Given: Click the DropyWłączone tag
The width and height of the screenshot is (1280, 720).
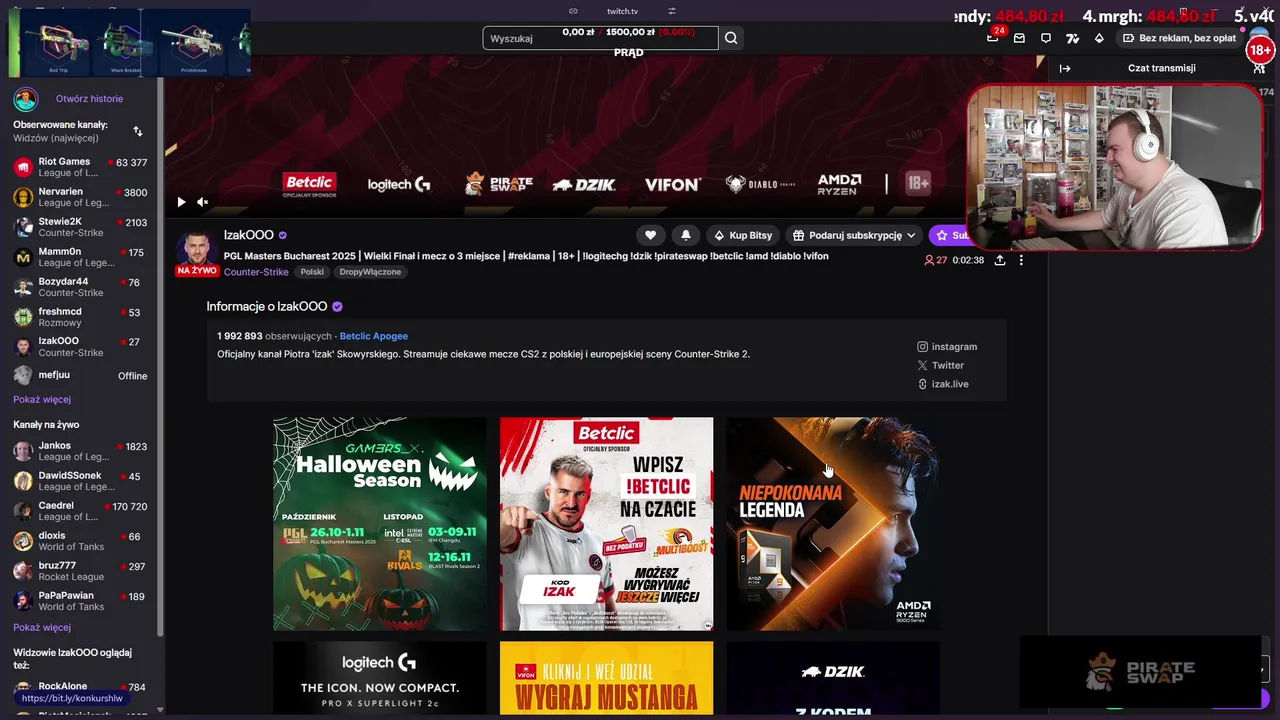Looking at the screenshot, I should tap(370, 272).
